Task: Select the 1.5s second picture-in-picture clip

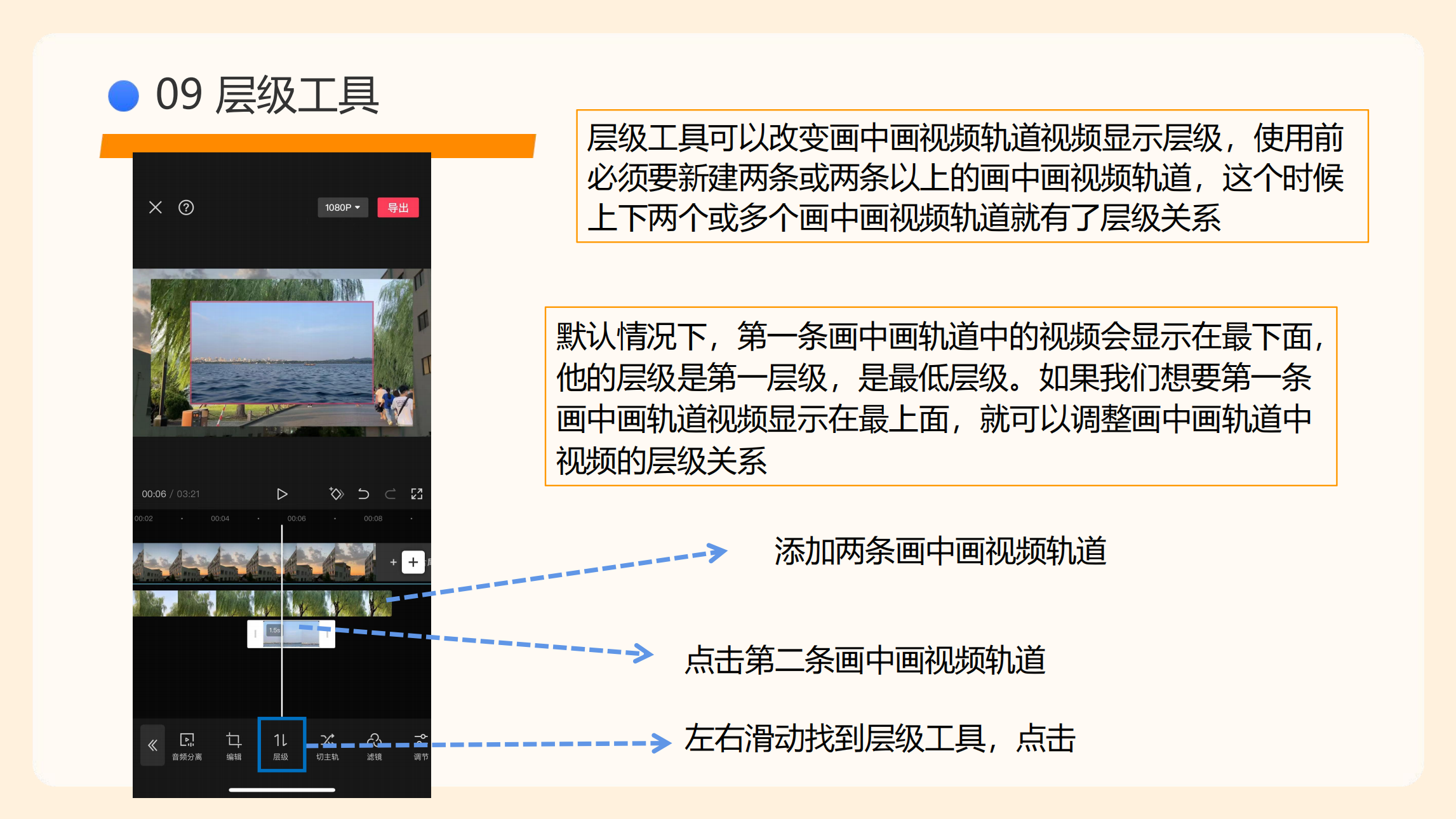Action: pos(291,634)
